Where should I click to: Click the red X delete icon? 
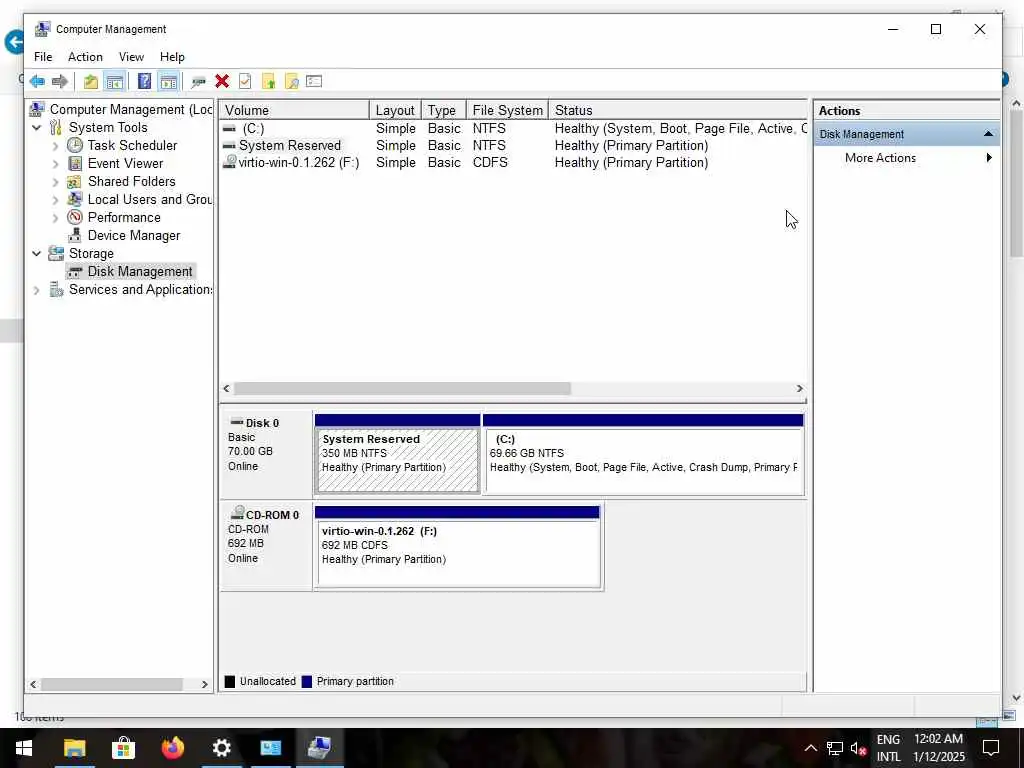tap(222, 81)
